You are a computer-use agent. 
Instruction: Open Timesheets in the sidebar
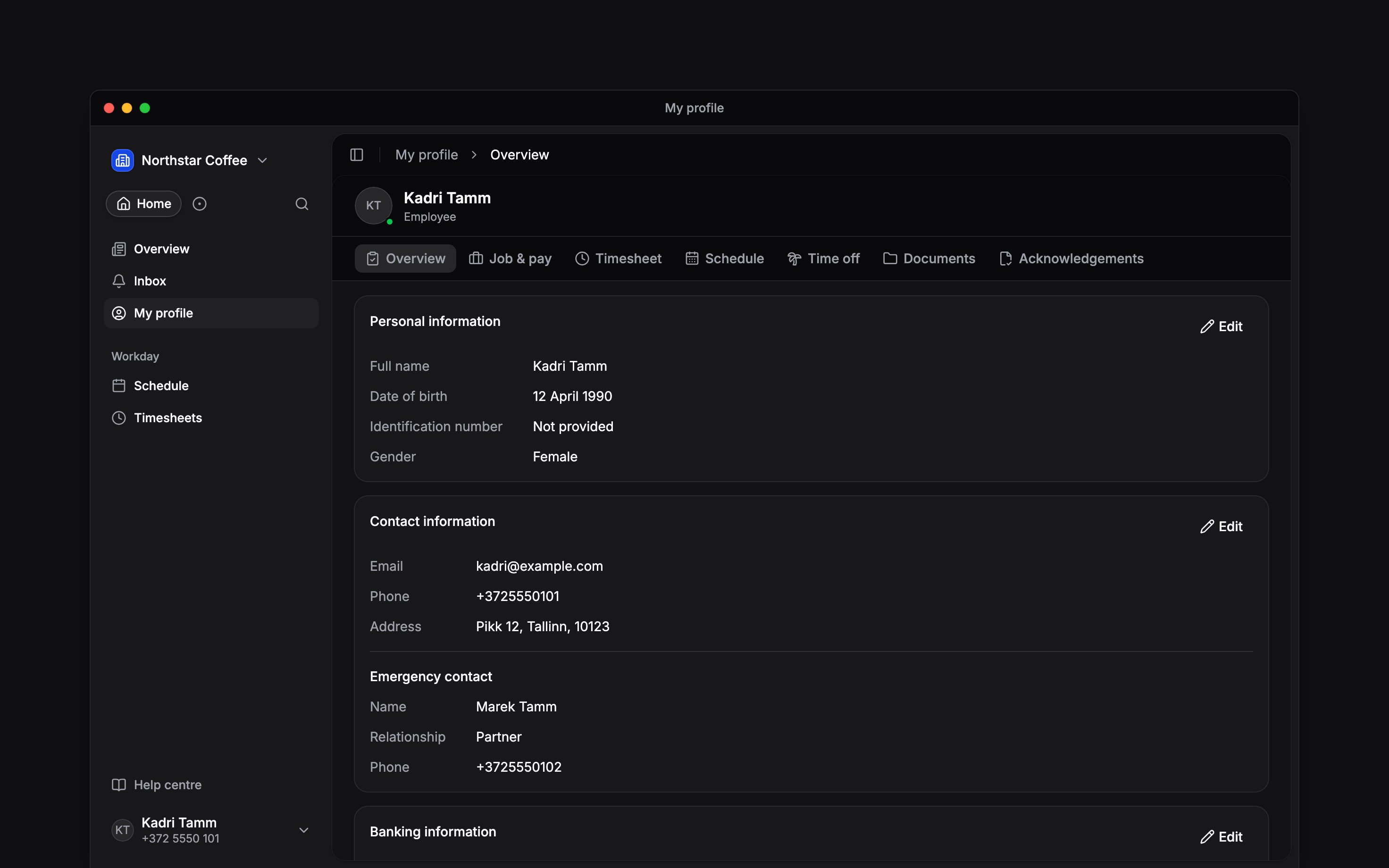tap(211, 418)
